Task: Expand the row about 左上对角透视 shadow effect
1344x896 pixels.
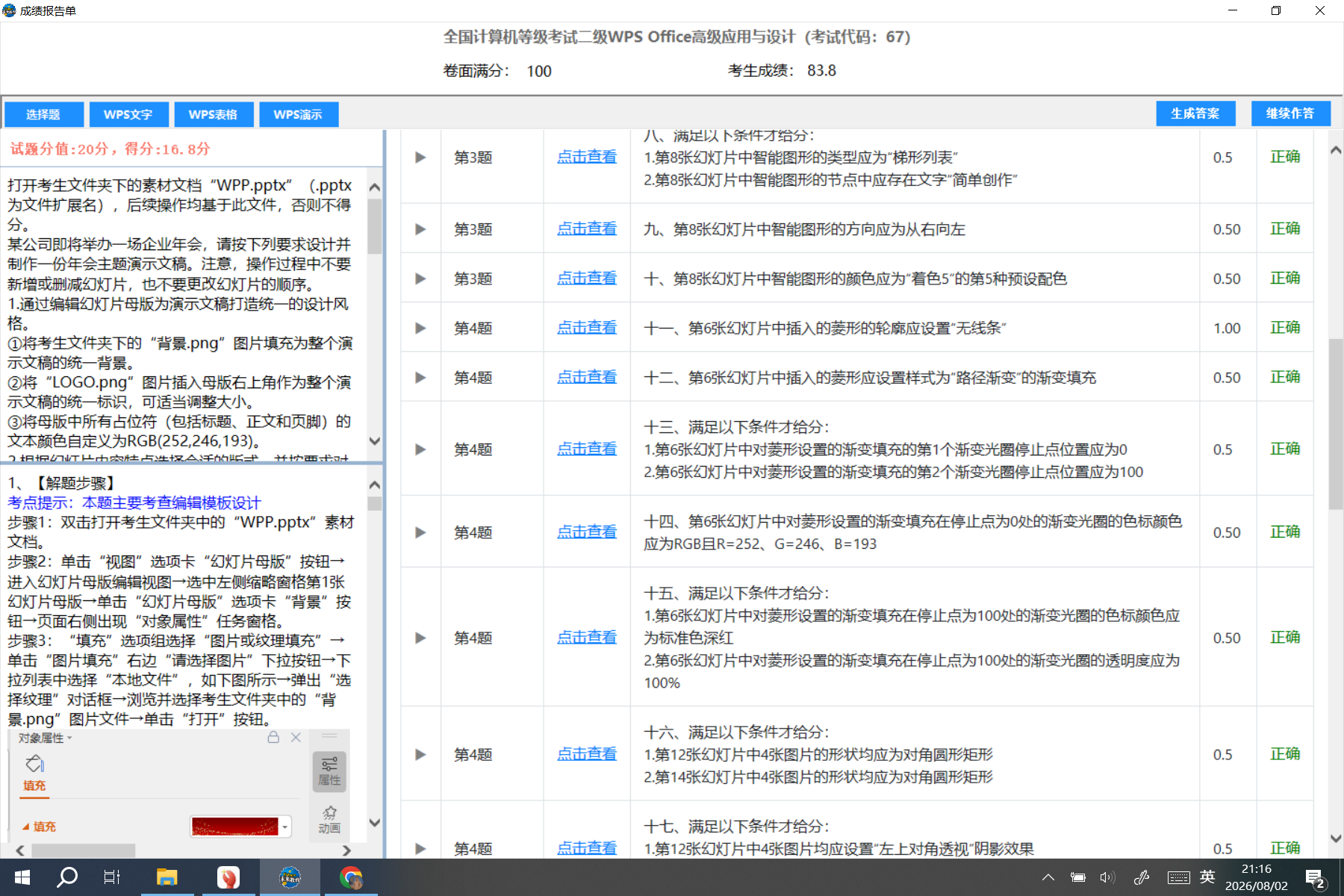Action: coord(420,849)
